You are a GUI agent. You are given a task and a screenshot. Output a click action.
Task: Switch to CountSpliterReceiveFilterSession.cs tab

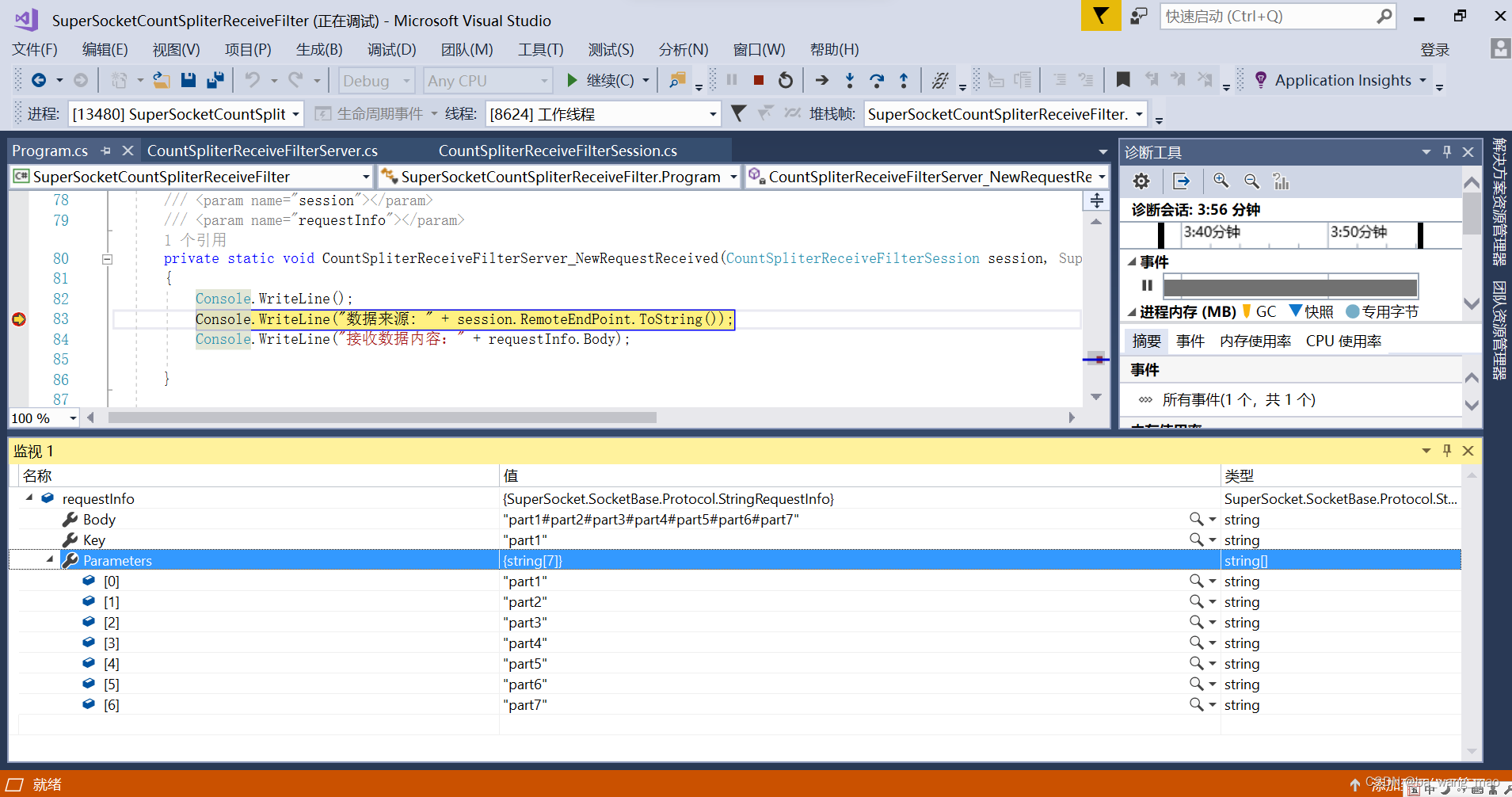pos(558,151)
